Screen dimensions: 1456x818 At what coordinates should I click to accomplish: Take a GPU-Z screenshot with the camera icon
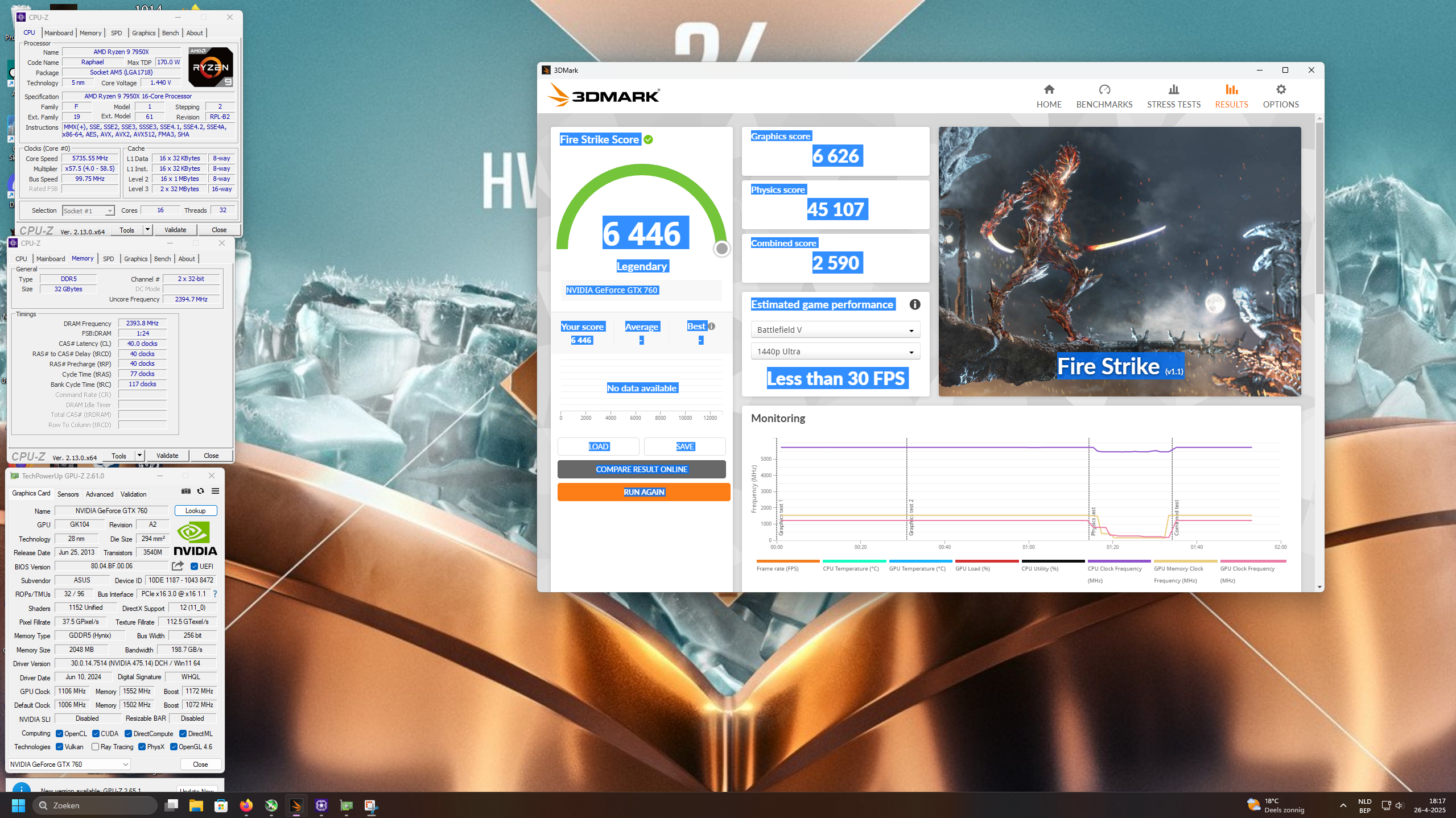(185, 491)
